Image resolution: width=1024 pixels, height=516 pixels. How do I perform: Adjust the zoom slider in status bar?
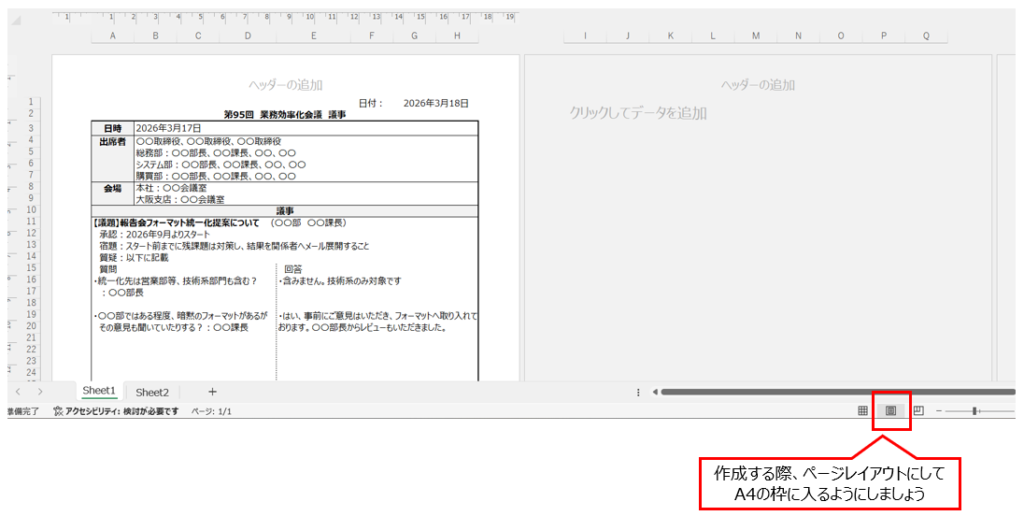(975, 411)
